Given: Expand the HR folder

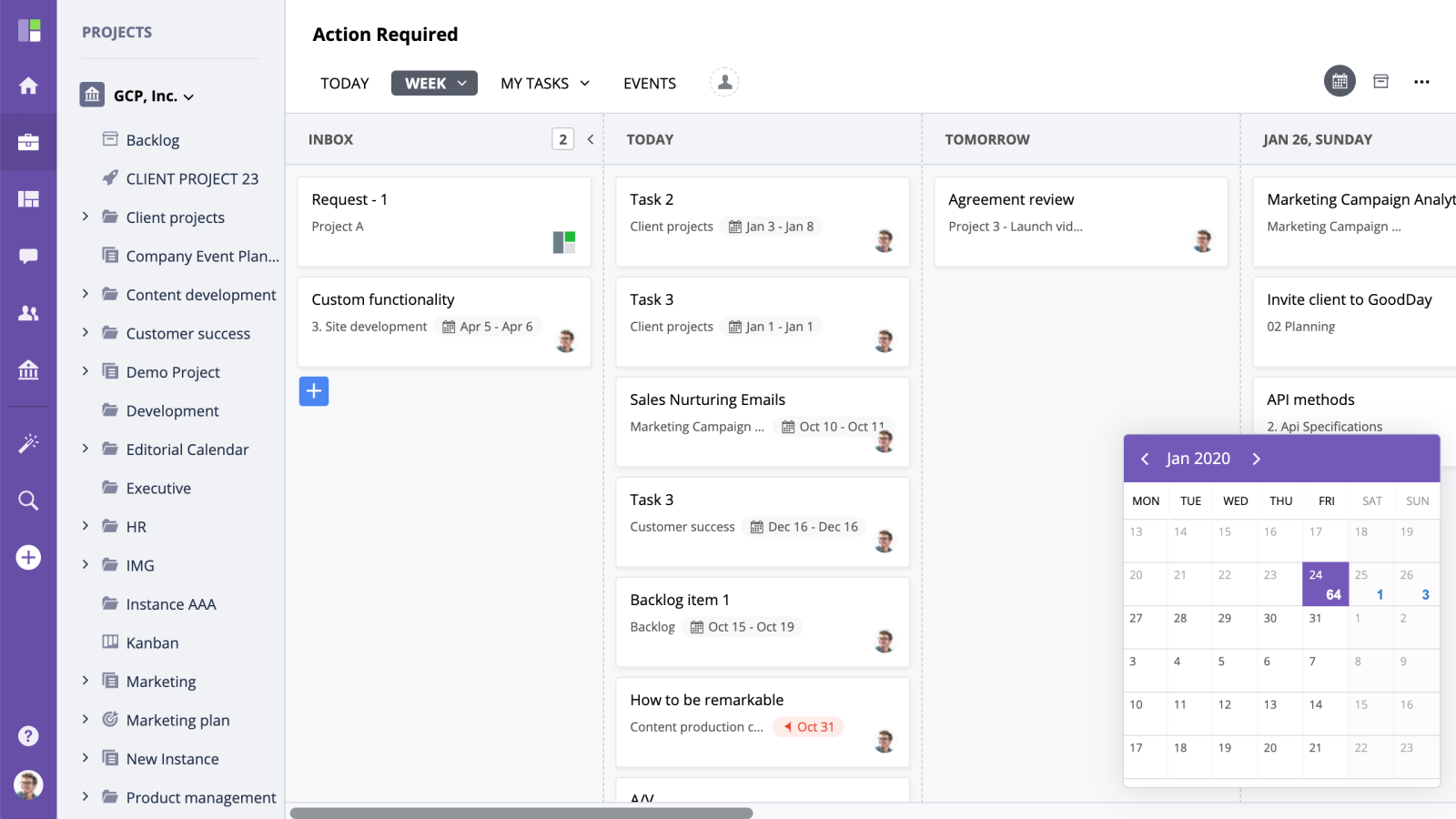Looking at the screenshot, I should point(86,526).
